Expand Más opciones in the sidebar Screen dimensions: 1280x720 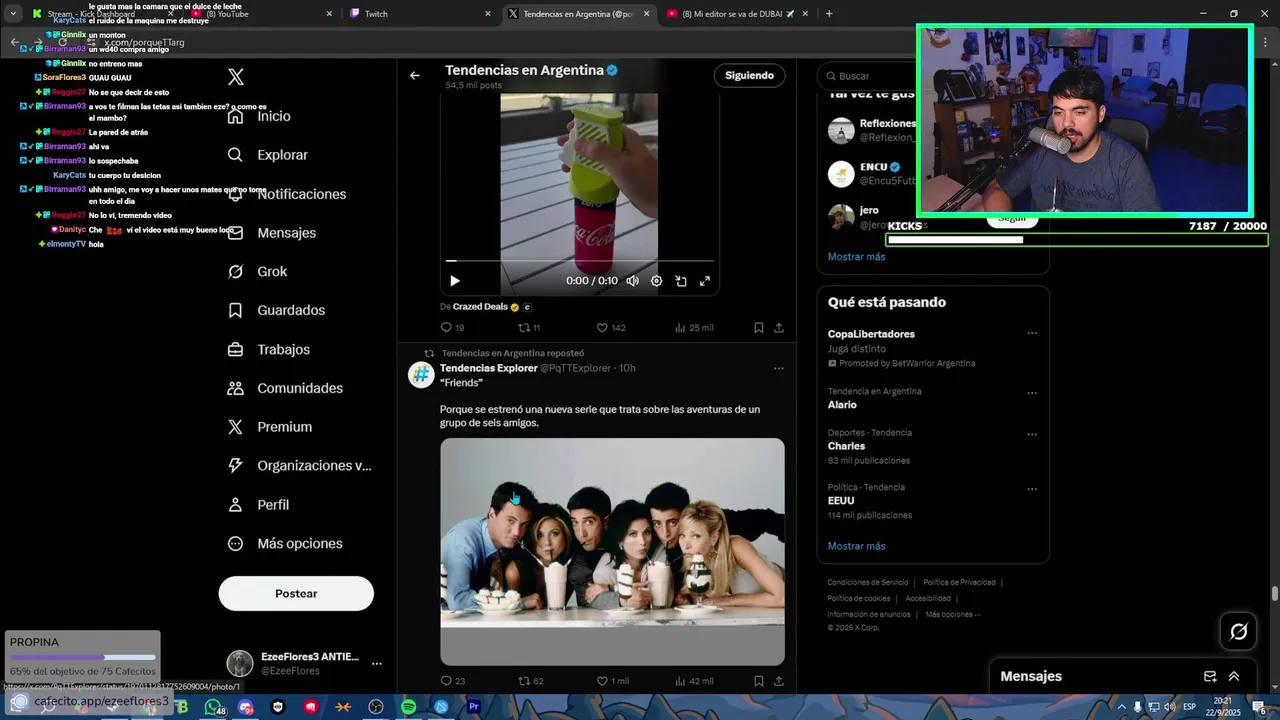pyautogui.click(x=285, y=544)
